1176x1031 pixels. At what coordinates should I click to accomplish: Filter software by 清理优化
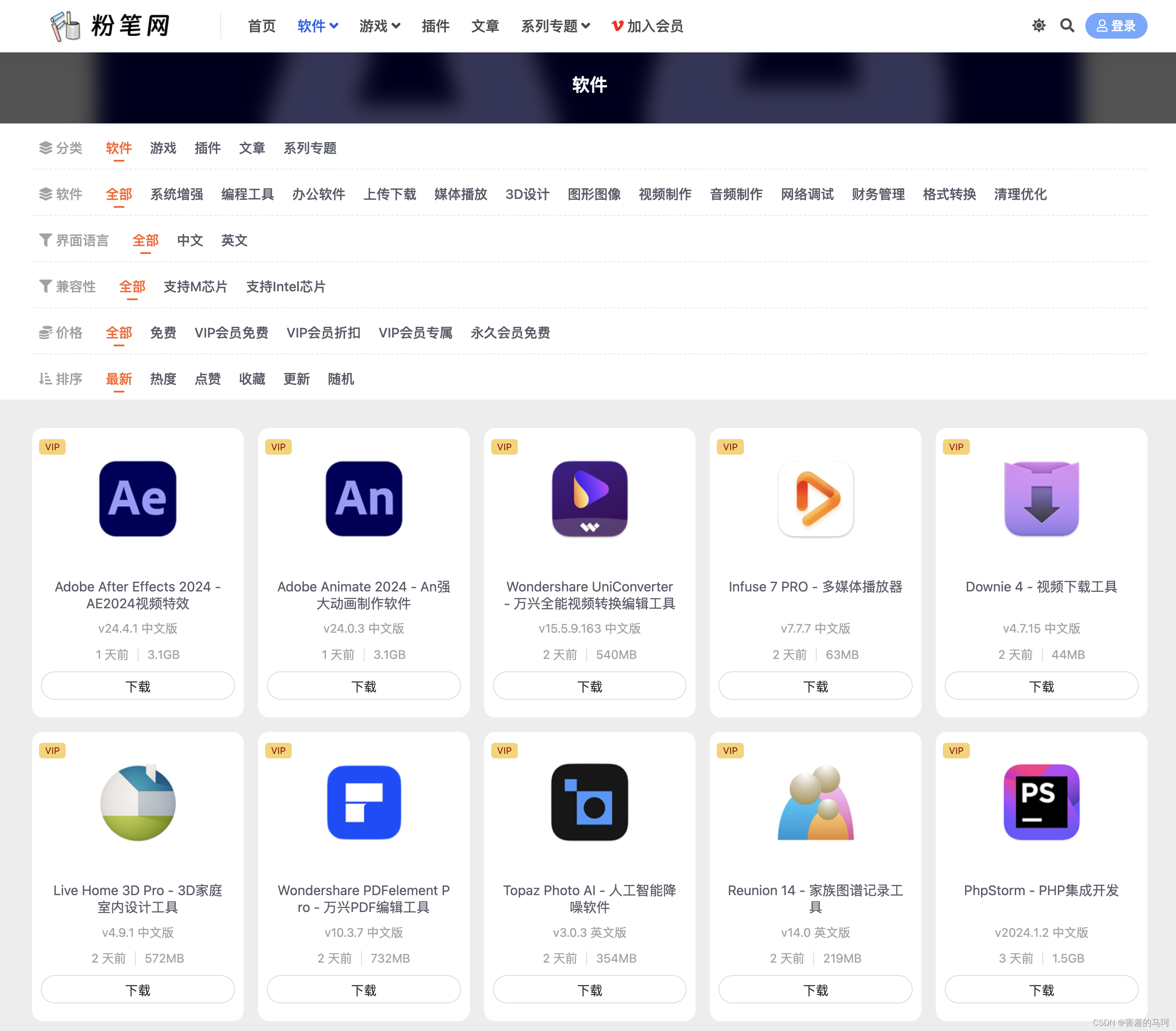1021,194
